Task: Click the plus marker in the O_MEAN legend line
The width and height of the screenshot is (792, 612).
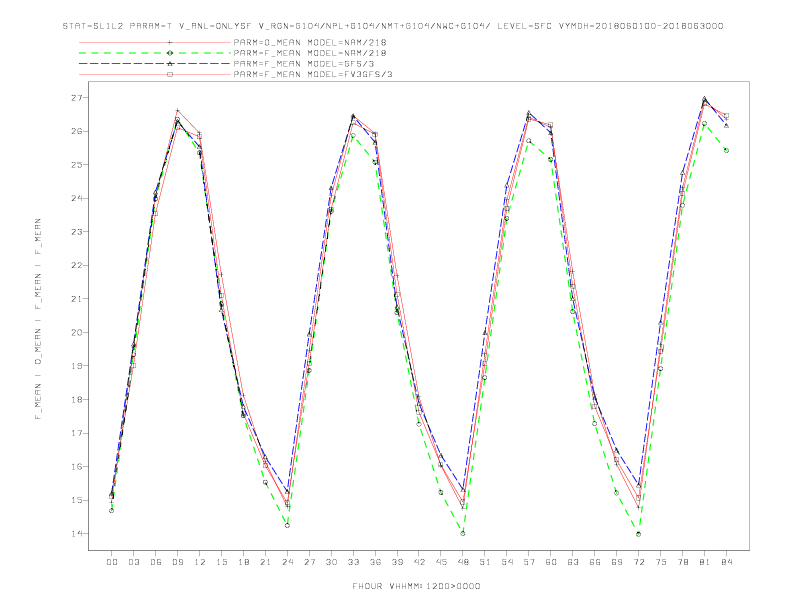Action: click(170, 42)
